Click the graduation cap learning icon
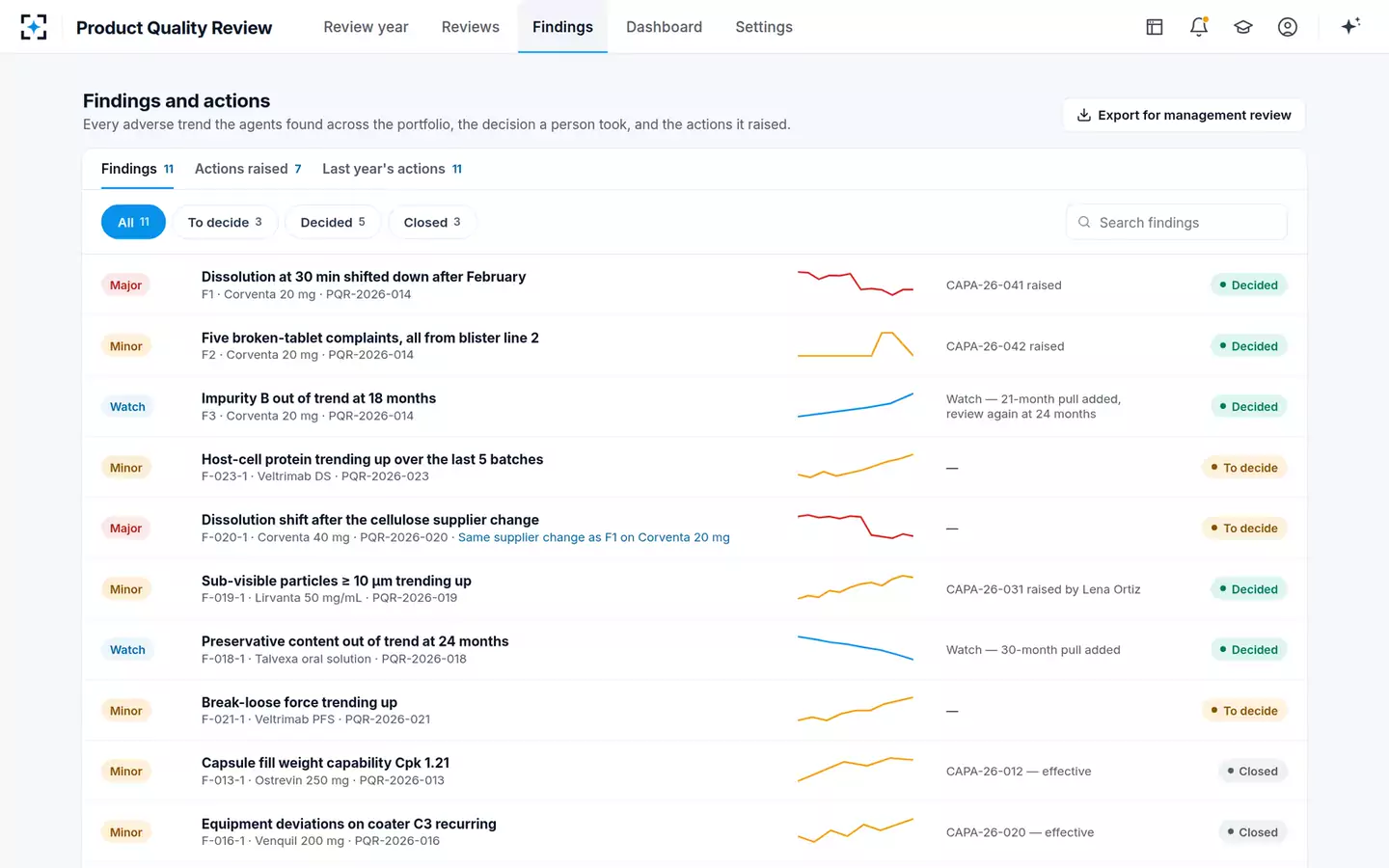Viewport: 1389px width, 868px height. (x=1243, y=27)
